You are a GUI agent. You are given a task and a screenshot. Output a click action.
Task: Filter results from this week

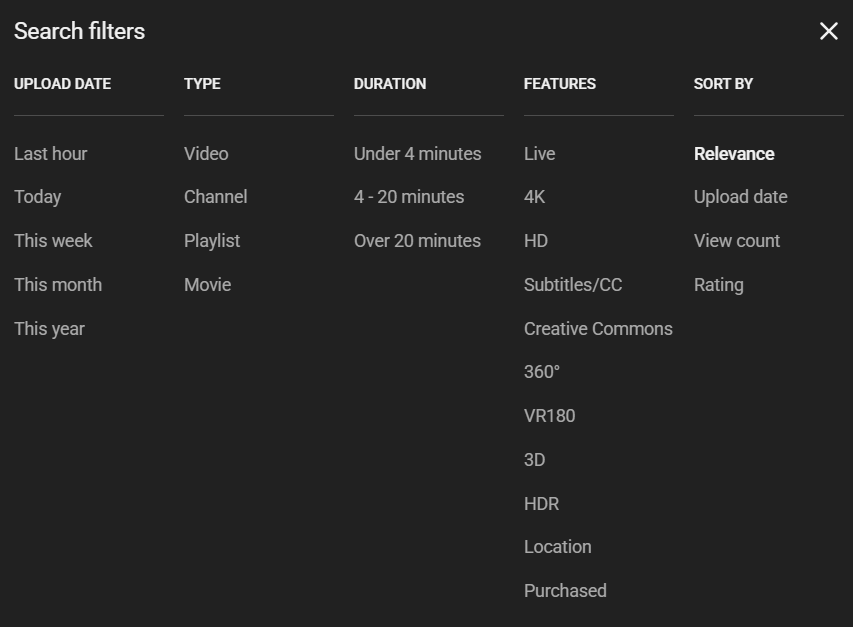53,241
